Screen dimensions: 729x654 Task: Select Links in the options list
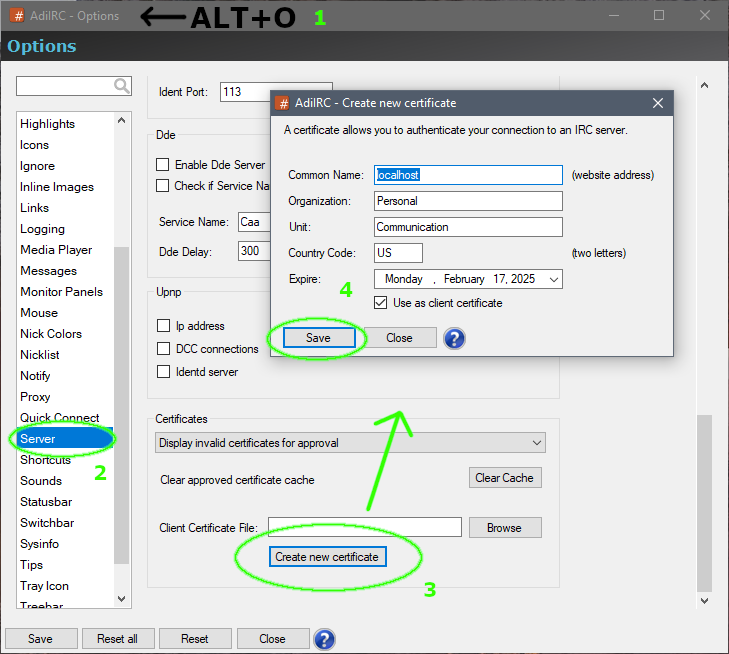tap(34, 208)
